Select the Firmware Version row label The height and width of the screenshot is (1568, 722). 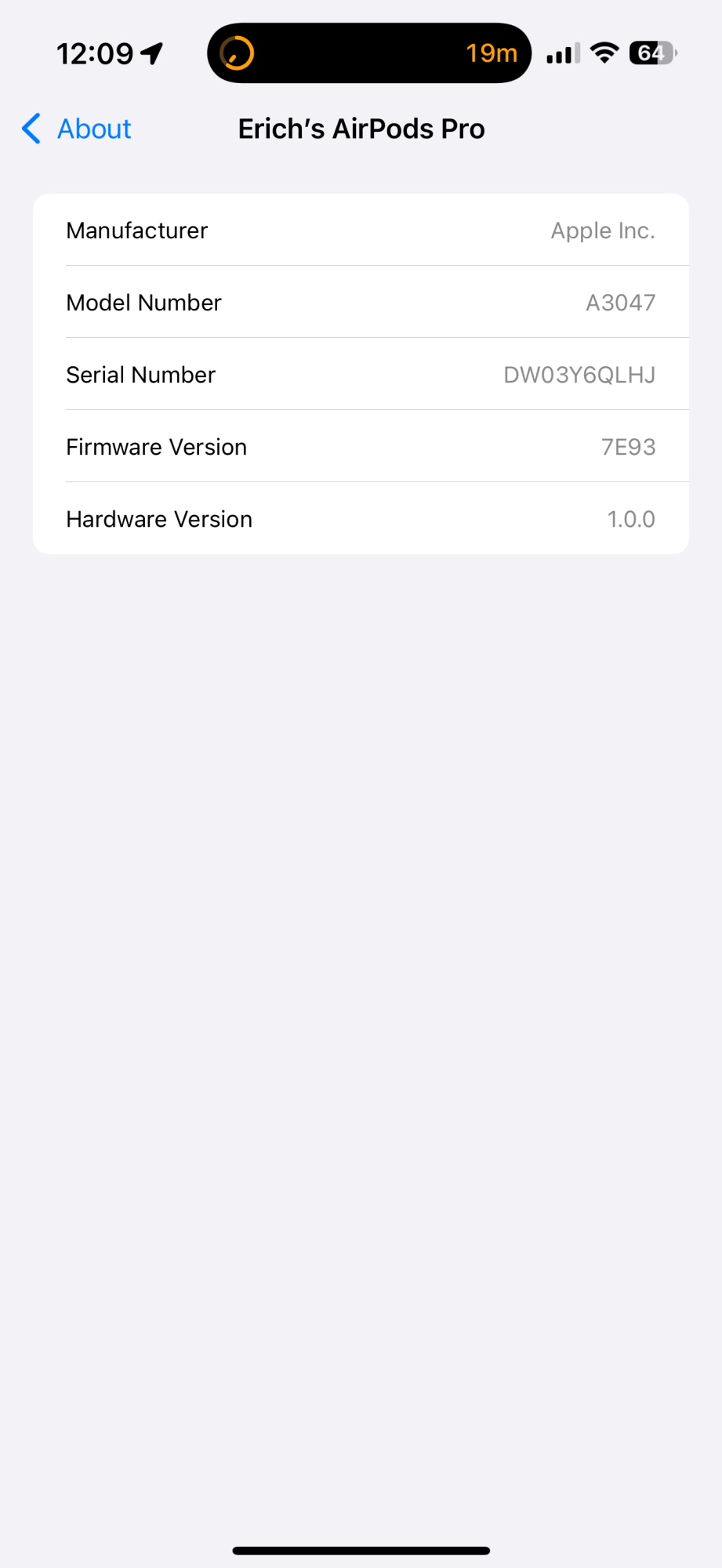point(156,447)
